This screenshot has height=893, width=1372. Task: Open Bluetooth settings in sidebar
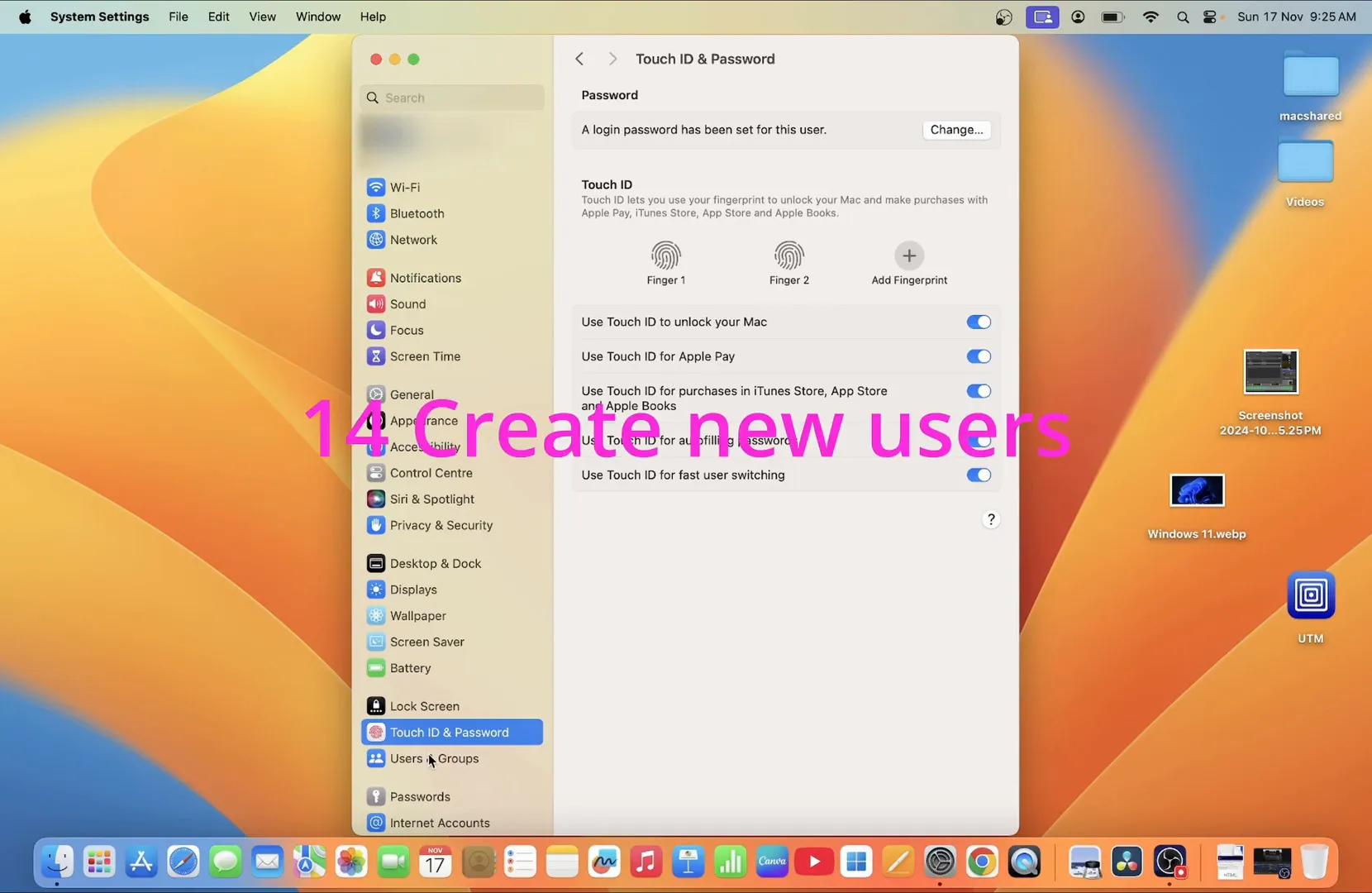[x=451, y=213]
